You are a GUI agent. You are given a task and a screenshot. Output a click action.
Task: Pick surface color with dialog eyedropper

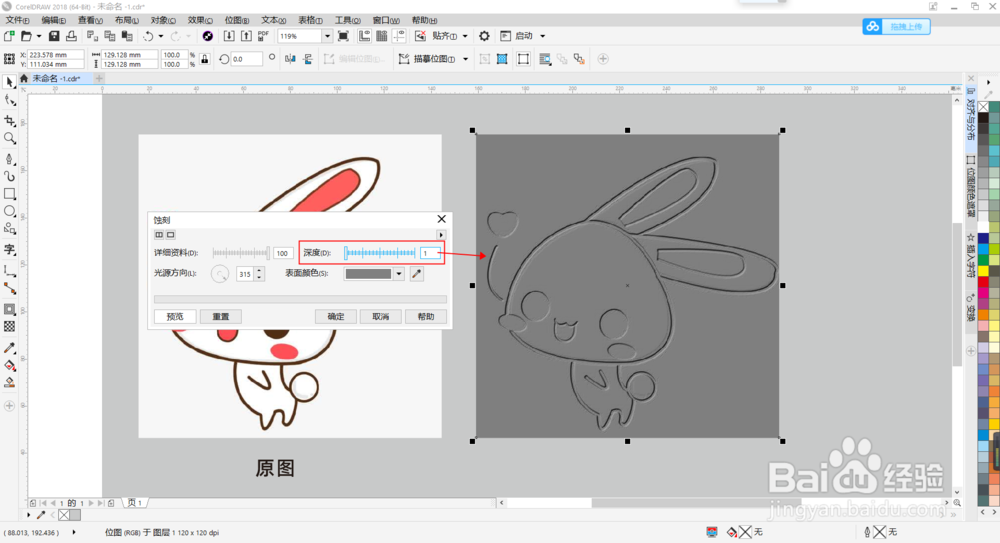(416, 274)
